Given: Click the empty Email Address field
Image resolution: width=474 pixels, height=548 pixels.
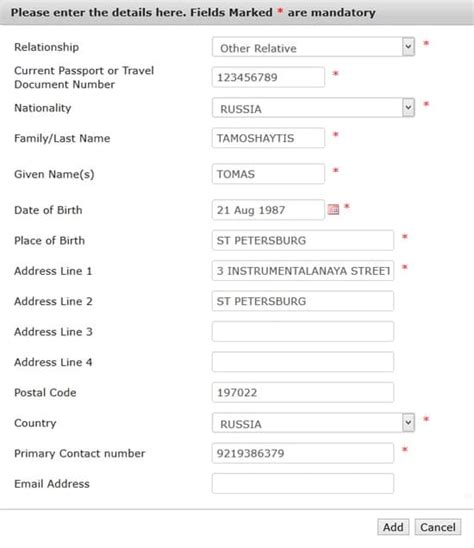Looking at the screenshot, I should click(x=303, y=483).
